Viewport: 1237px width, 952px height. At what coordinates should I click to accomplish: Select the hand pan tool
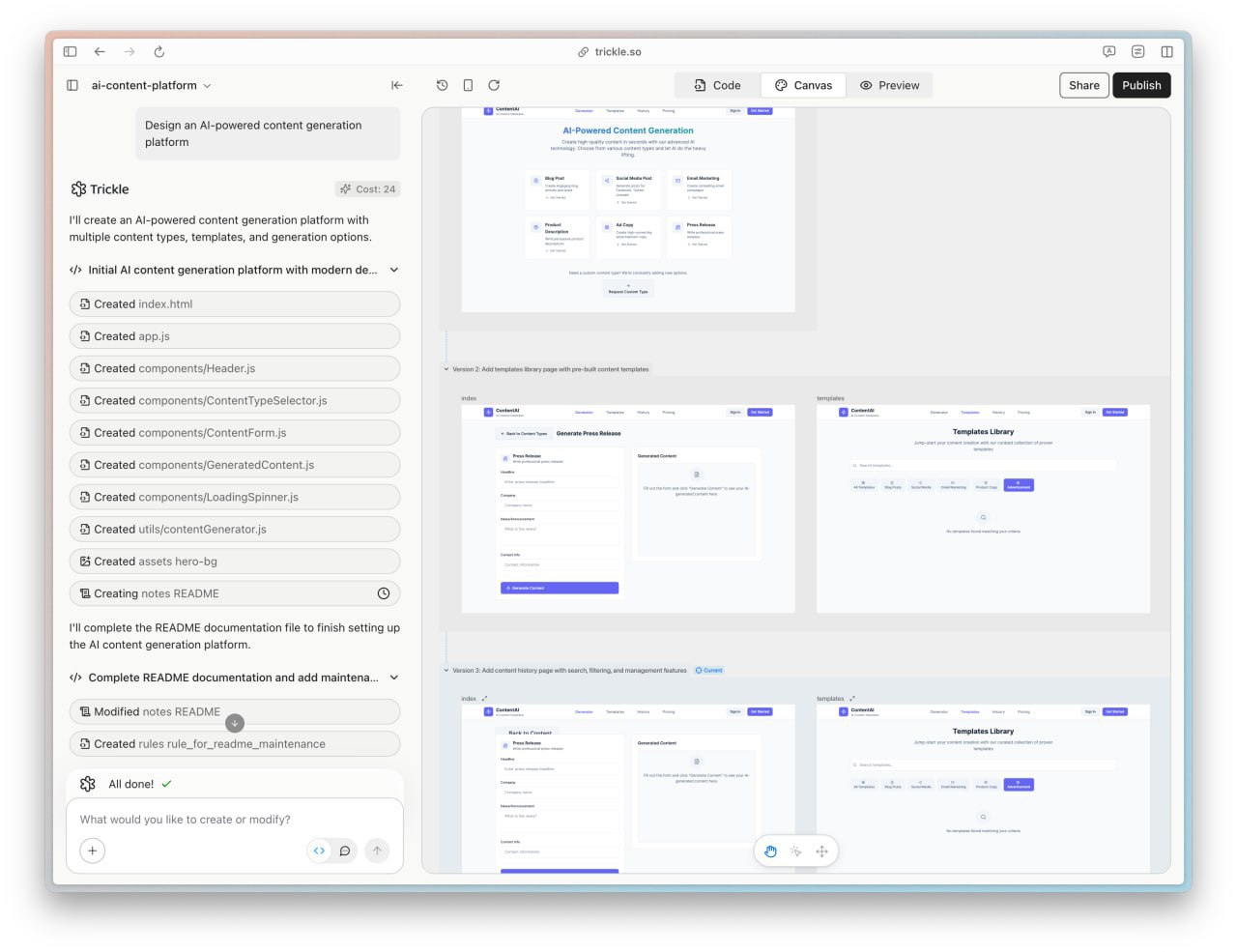pos(770,851)
